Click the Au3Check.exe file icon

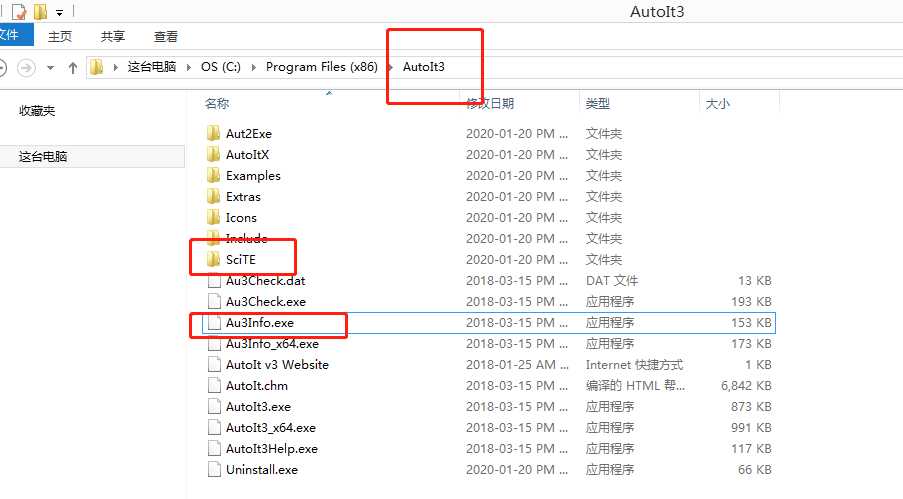pos(214,302)
